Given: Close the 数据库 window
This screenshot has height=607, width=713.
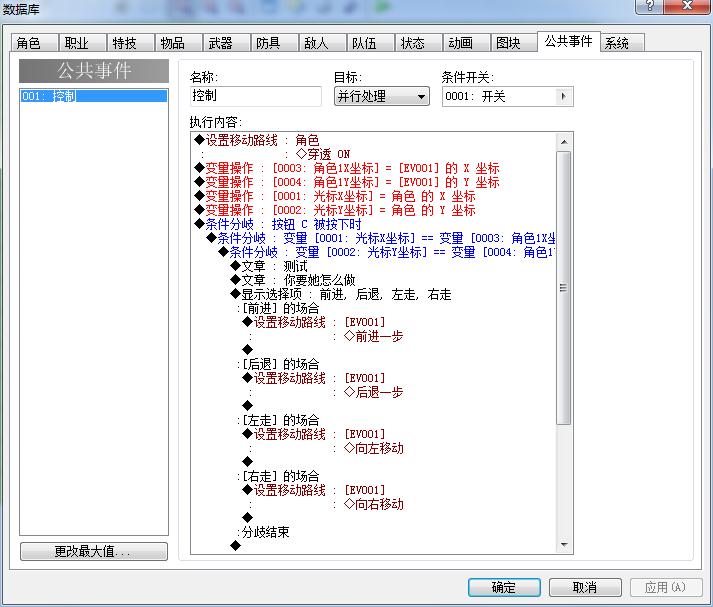Looking at the screenshot, I should [x=688, y=6].
